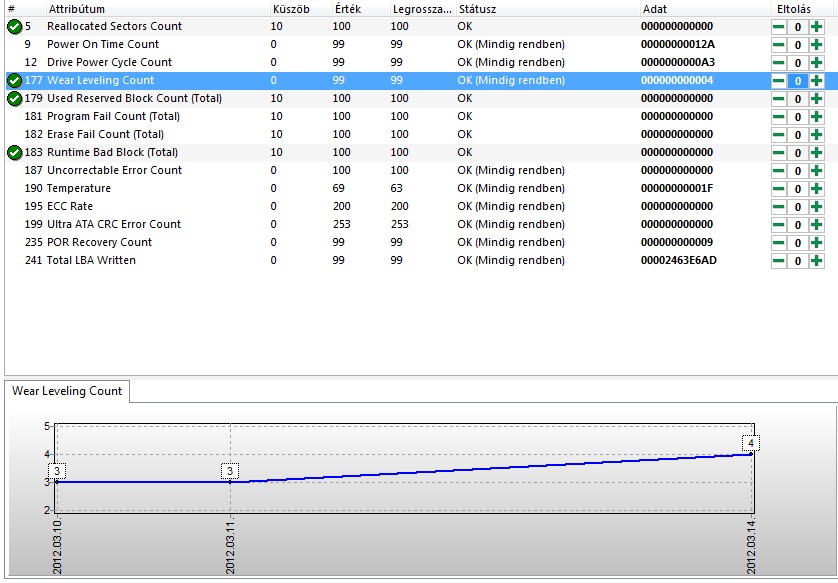Decrease offset for Program Fail Count

pos(779,116)
